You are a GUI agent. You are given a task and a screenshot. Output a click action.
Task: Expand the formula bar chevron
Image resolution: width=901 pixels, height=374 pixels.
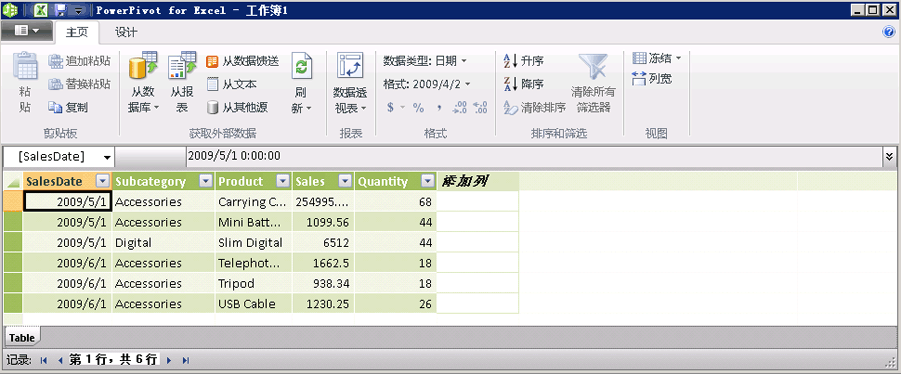click(890, 156)
